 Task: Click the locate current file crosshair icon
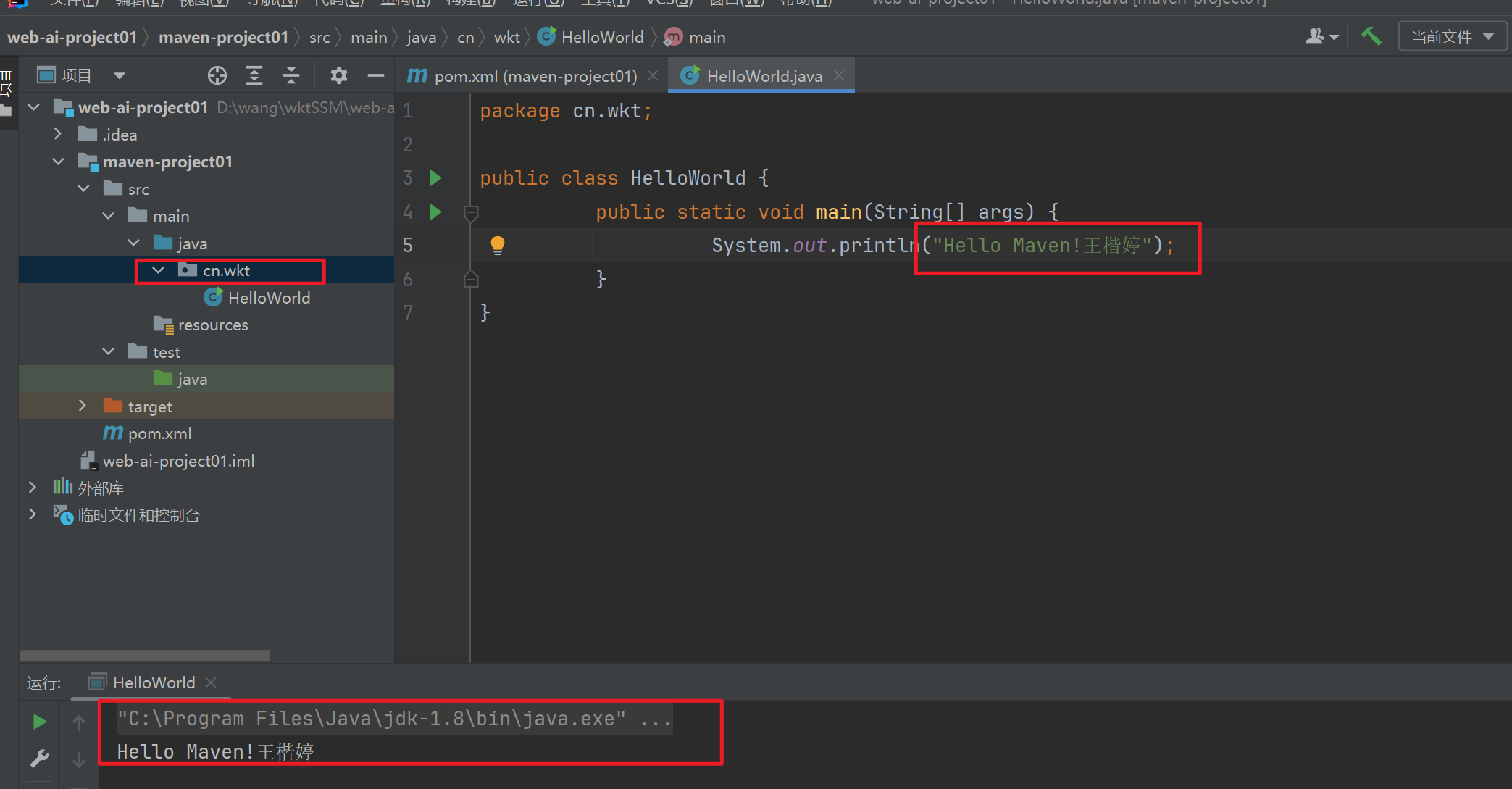tap(217, 75)
